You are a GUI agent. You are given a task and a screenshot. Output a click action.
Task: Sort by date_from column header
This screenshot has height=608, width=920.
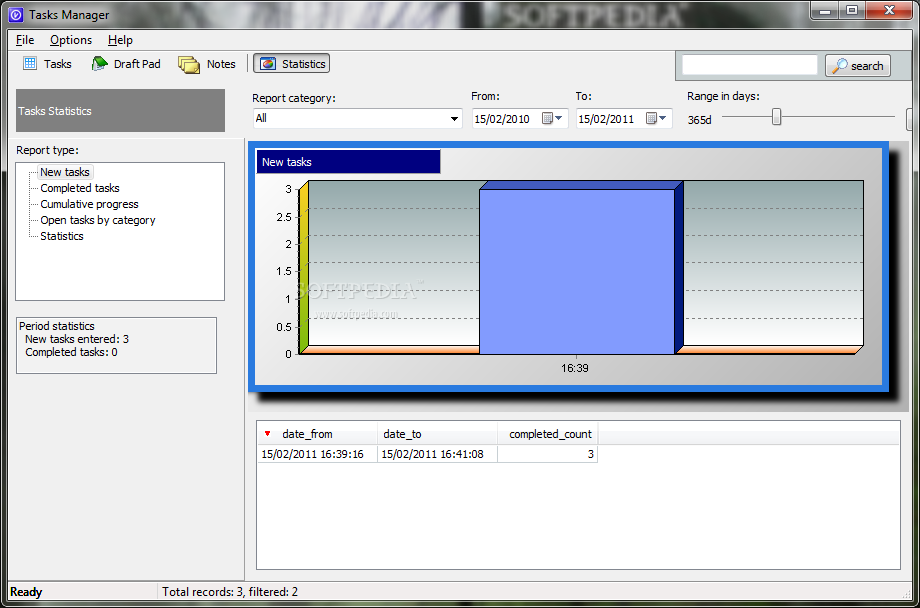(317, 434)
